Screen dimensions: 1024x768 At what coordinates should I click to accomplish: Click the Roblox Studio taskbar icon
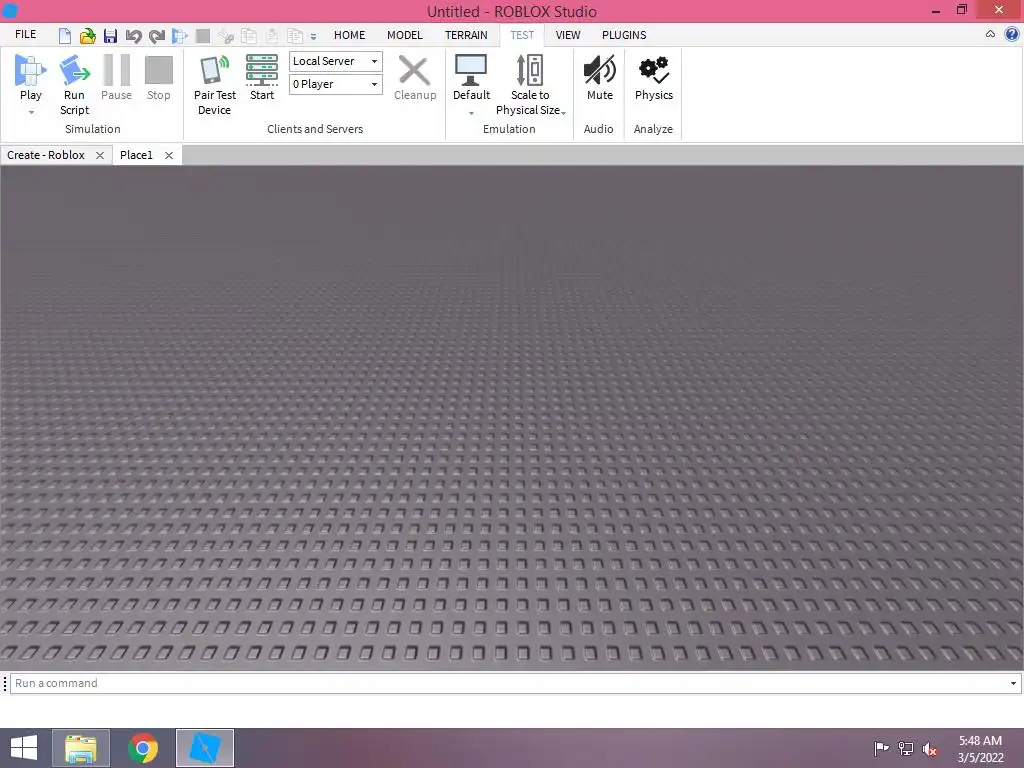coord(205,748)
